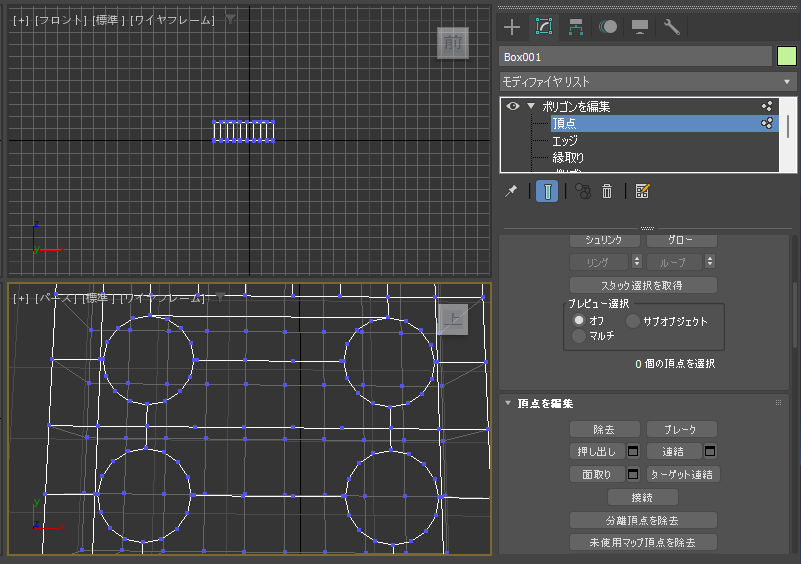
Task: Open front viewport 標準 shading menu
Action: tap(109, 20)
